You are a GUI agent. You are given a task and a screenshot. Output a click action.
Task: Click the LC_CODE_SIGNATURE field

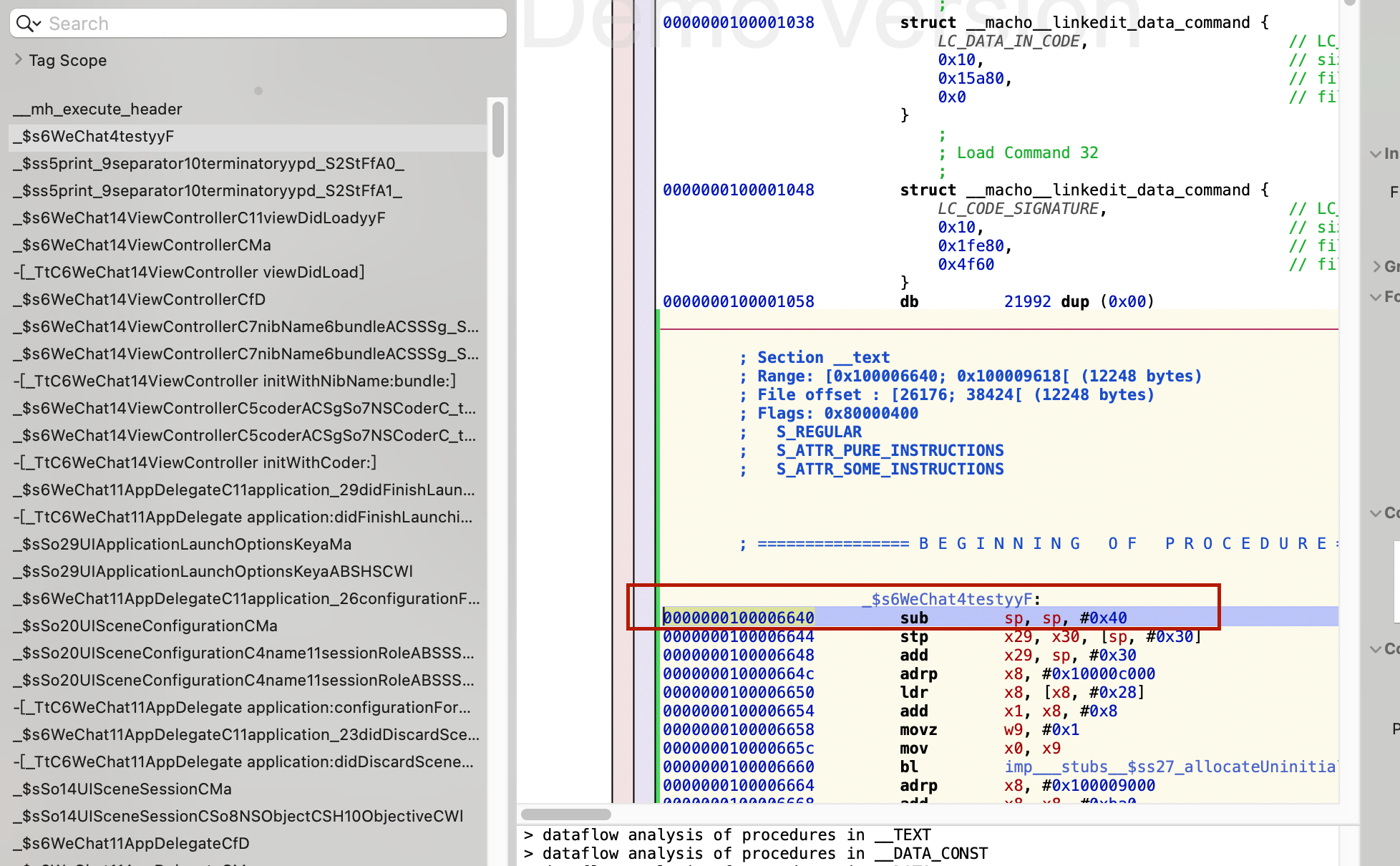1019,208
